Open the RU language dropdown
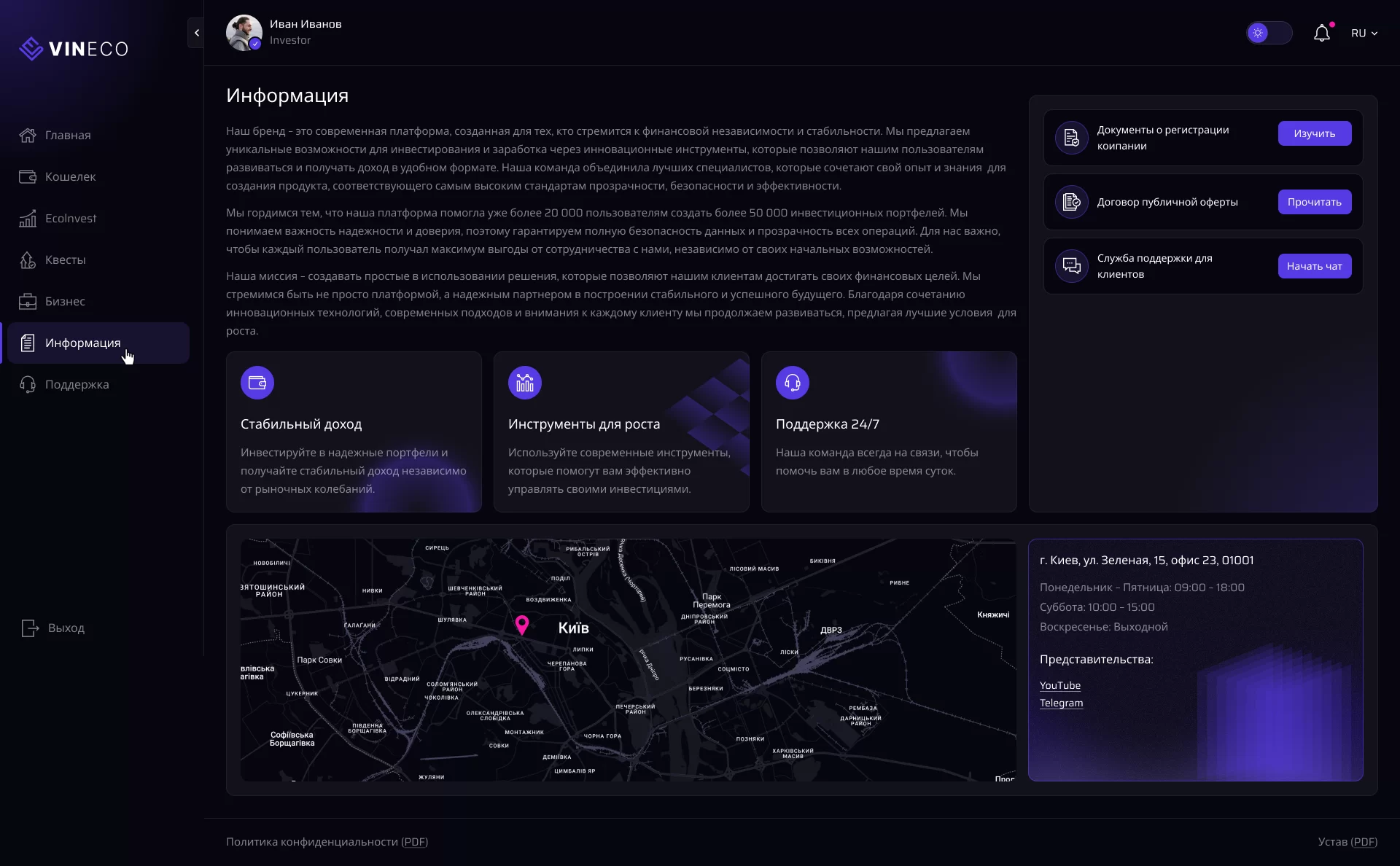Screen dimensions: 1400x866 pos(1364,34)
